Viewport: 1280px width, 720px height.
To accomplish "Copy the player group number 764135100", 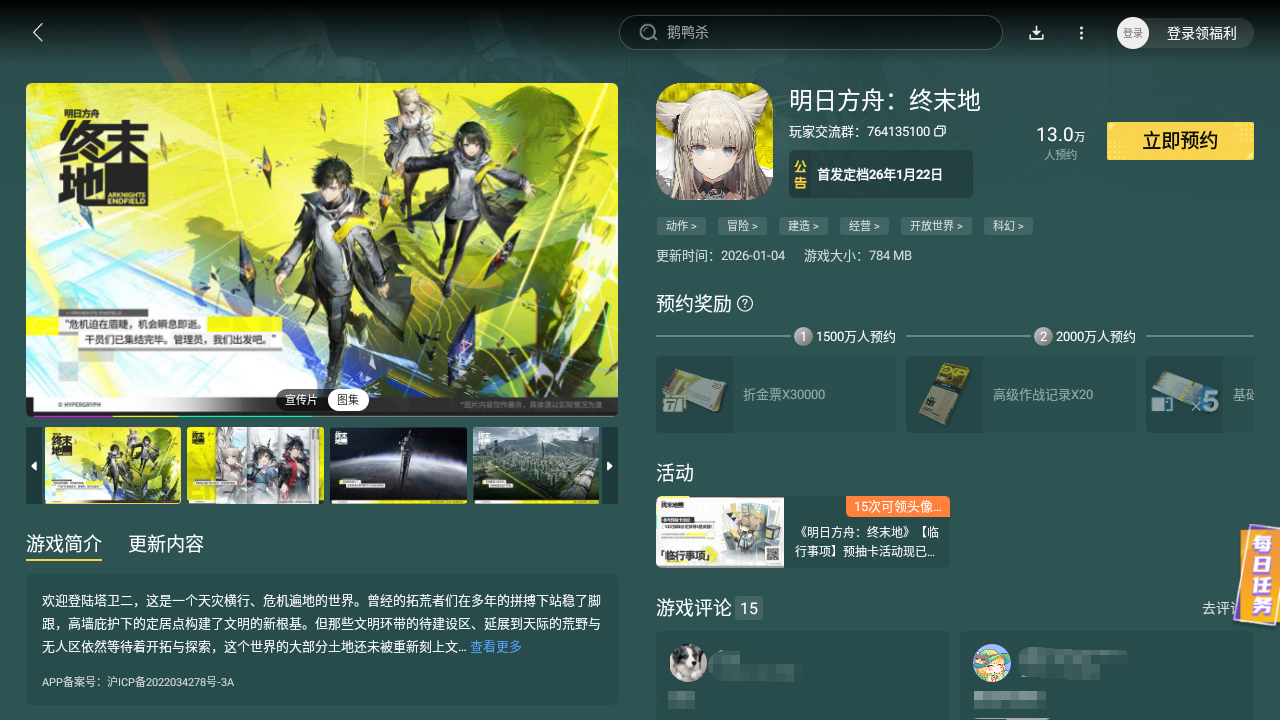I will point(940,131).
